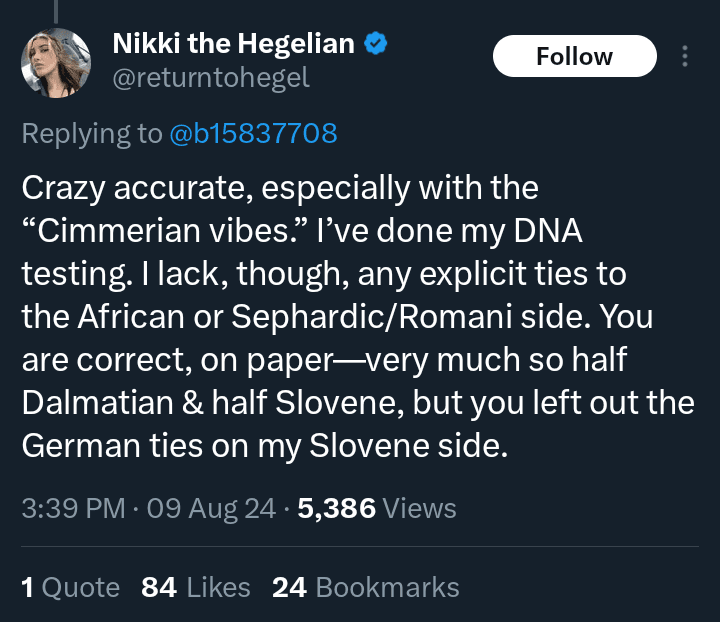Click the tweet's last line about German ties
The width and height of the screenshot is (720, 622).
(x=265, y=445)
